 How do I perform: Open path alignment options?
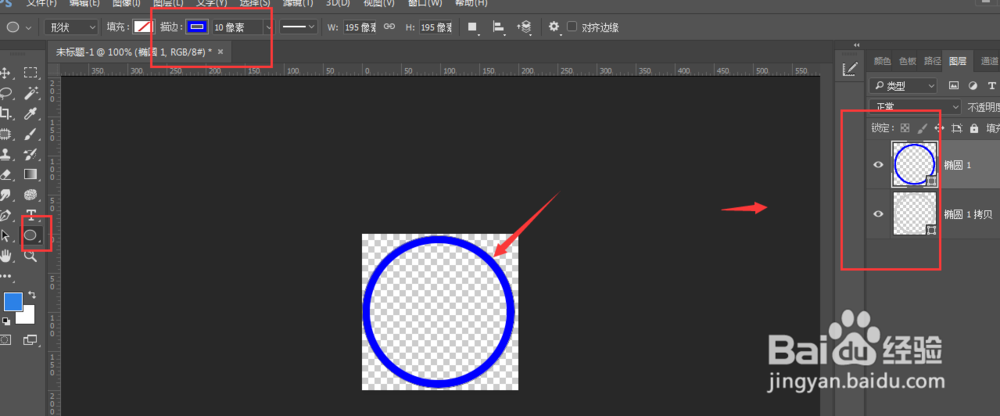point(499,27)
